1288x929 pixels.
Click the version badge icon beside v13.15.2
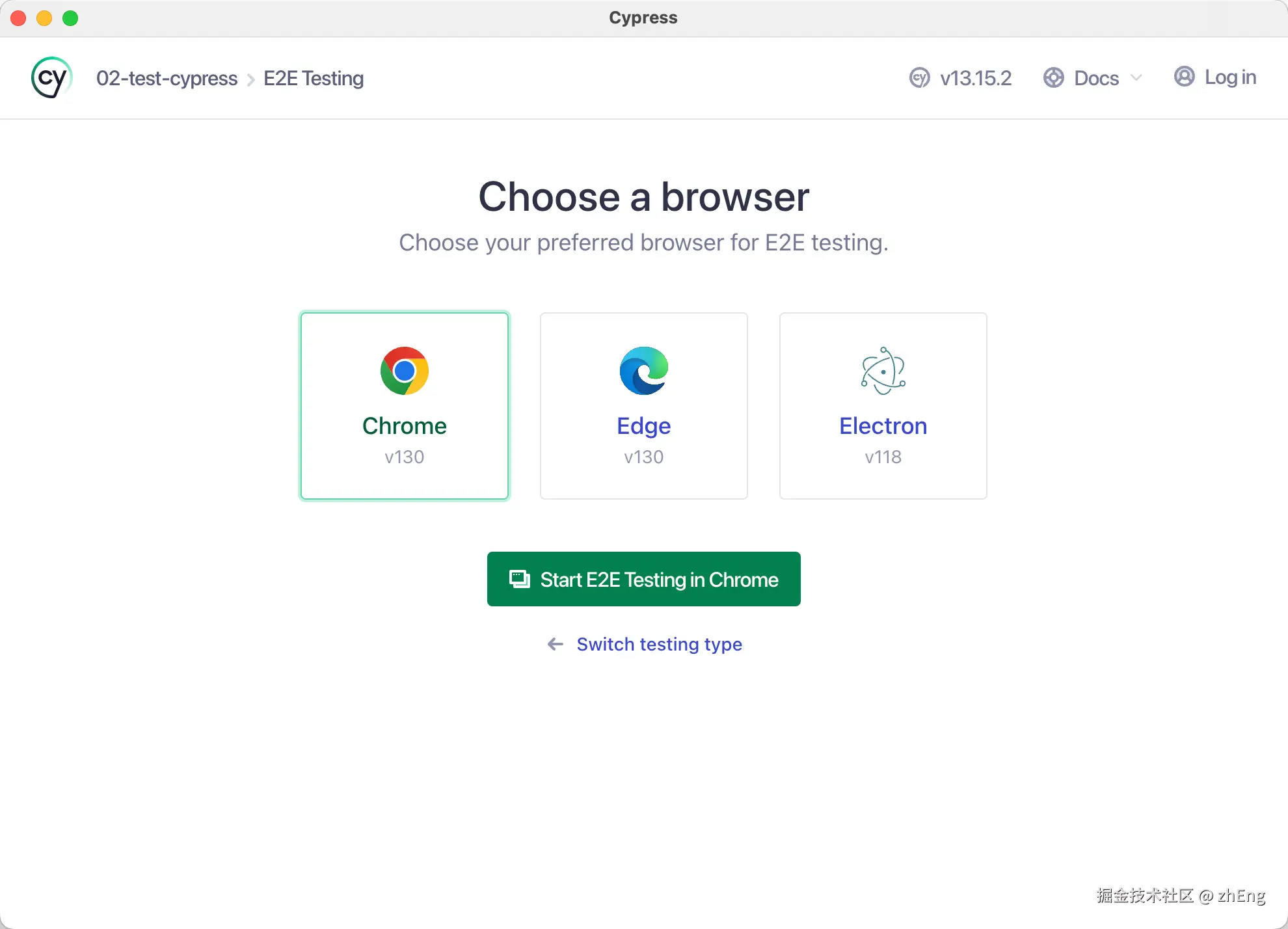[919, 78]
